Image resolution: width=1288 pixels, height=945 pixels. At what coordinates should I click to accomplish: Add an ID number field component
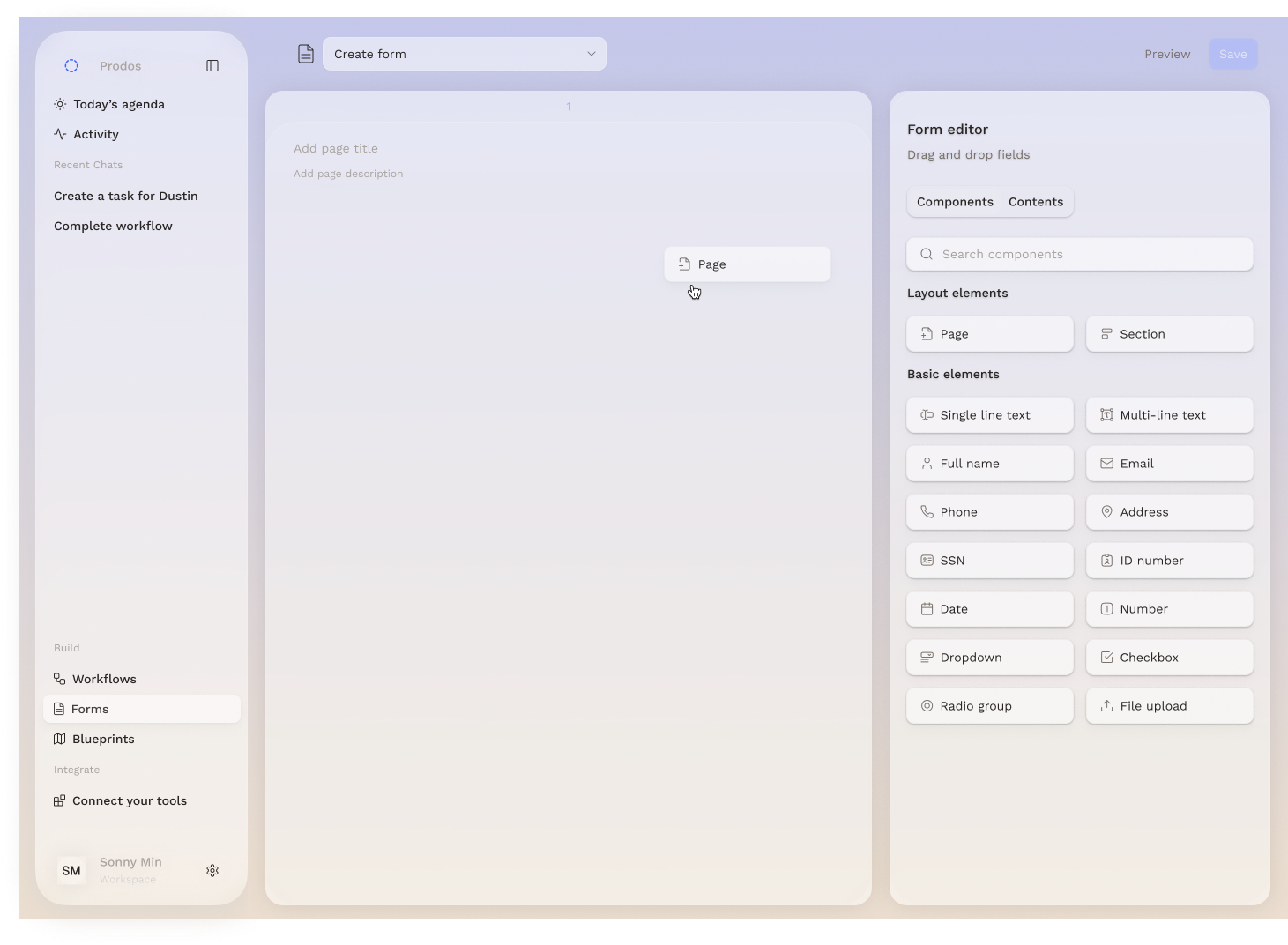point(1170,561)
